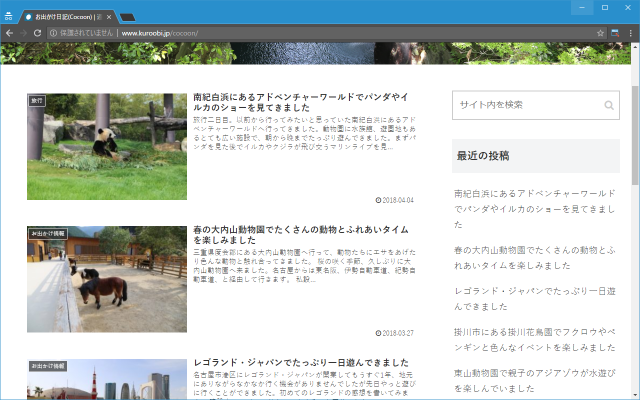Open the Chrome three-dot menu
The image size is (640, 400).
(630, 33)
